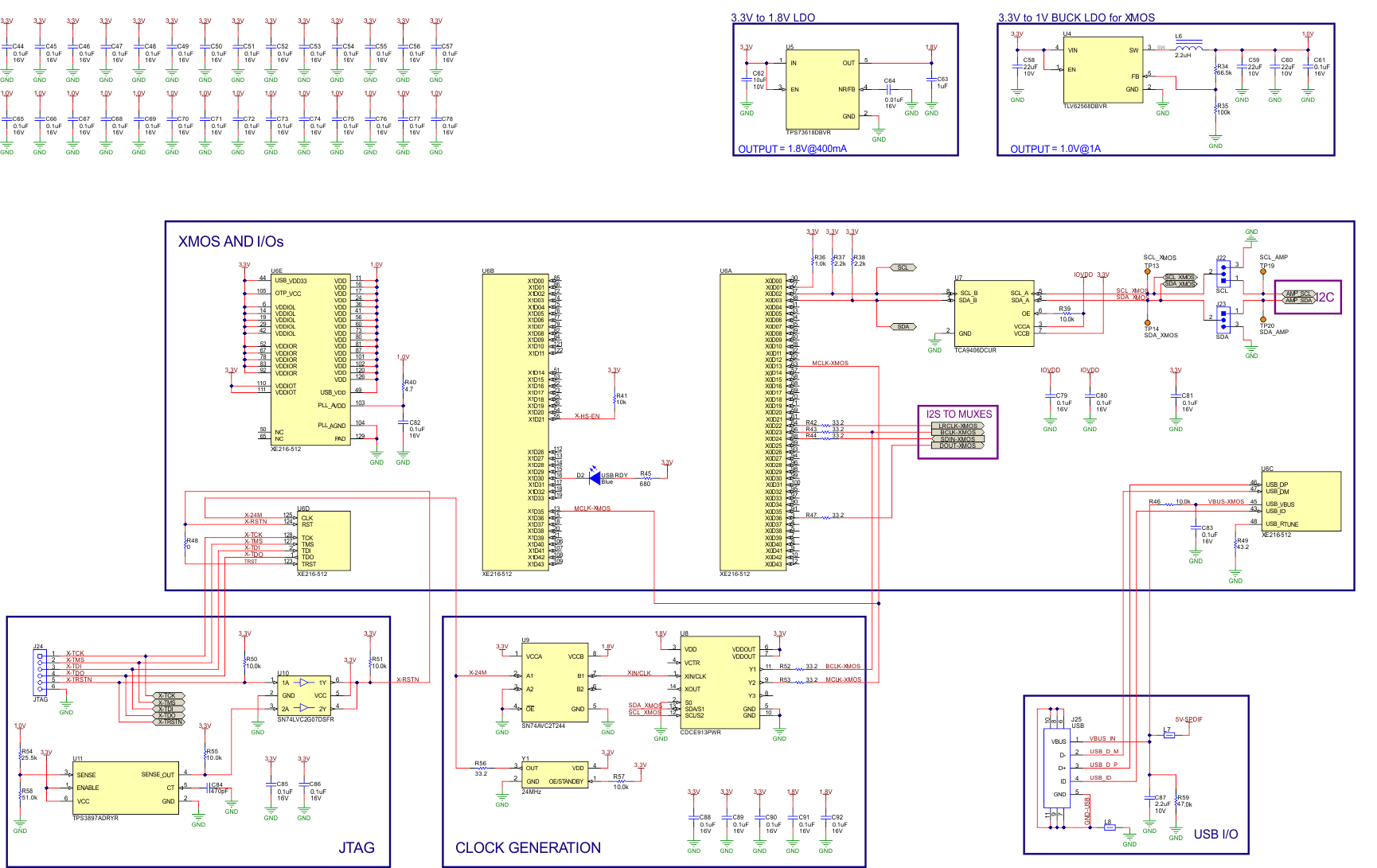Click the 24MHz crystal Y1 symbol
This screenshot has height=868, width=1377.
[x=555, y=774]
